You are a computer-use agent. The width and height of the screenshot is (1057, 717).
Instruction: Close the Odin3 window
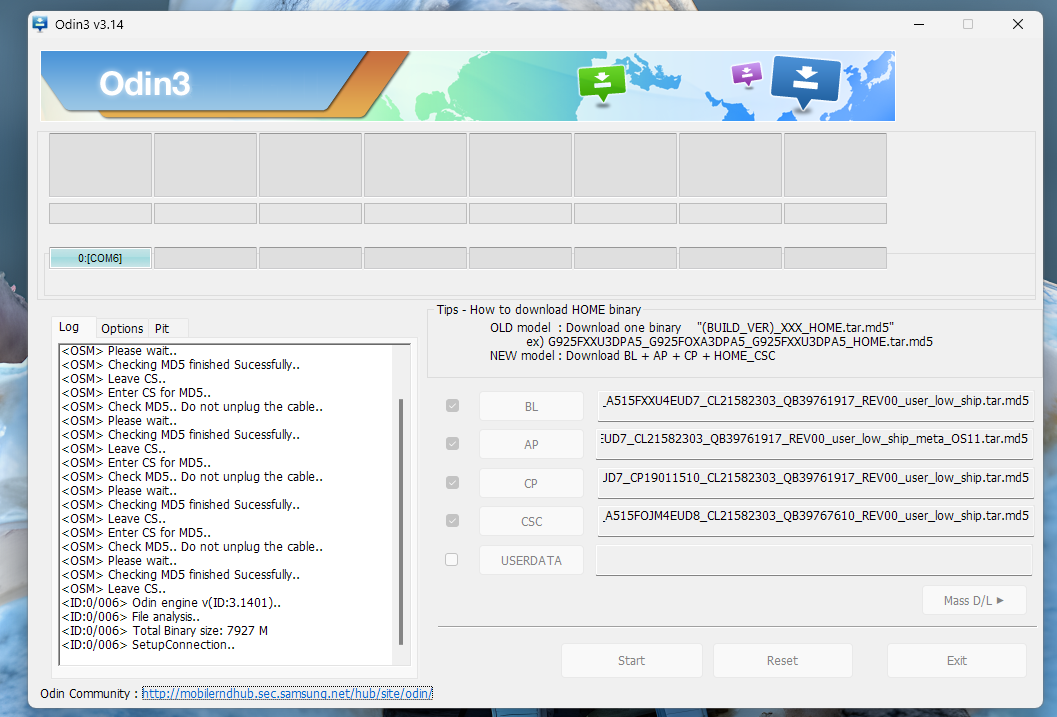pos(1018,24)
